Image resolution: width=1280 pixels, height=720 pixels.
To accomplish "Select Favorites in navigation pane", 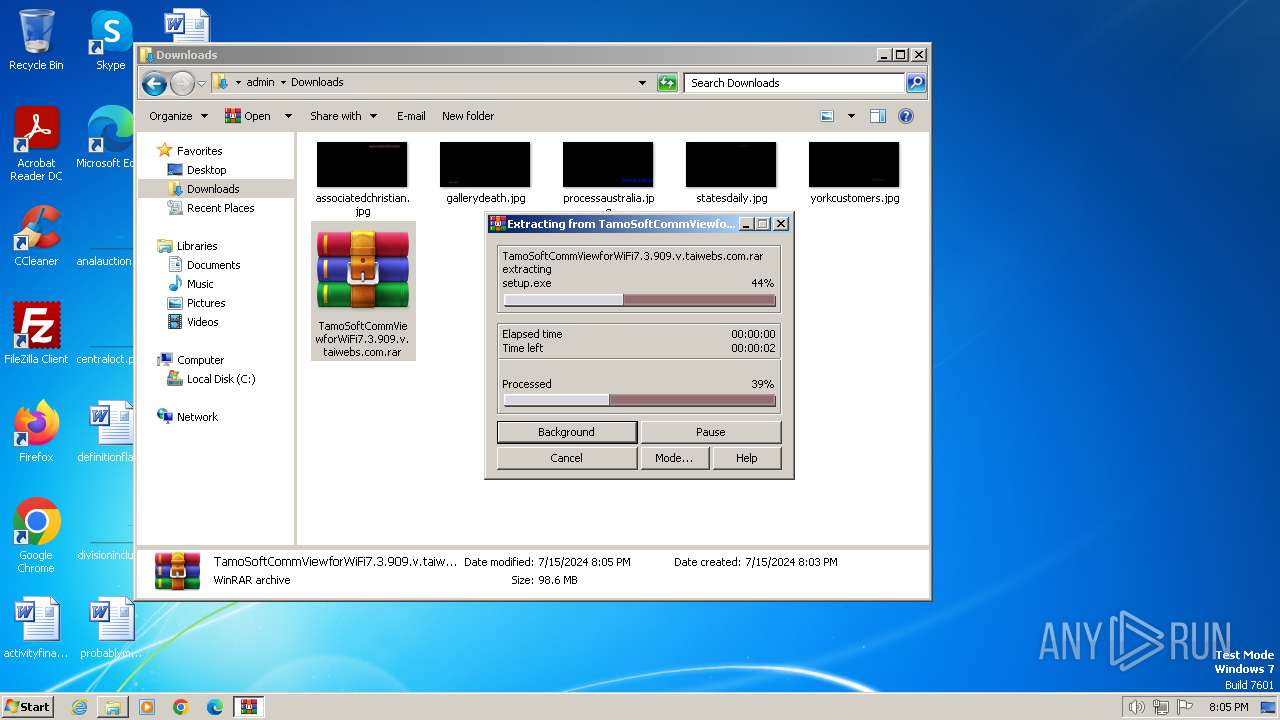I will 199,151.
